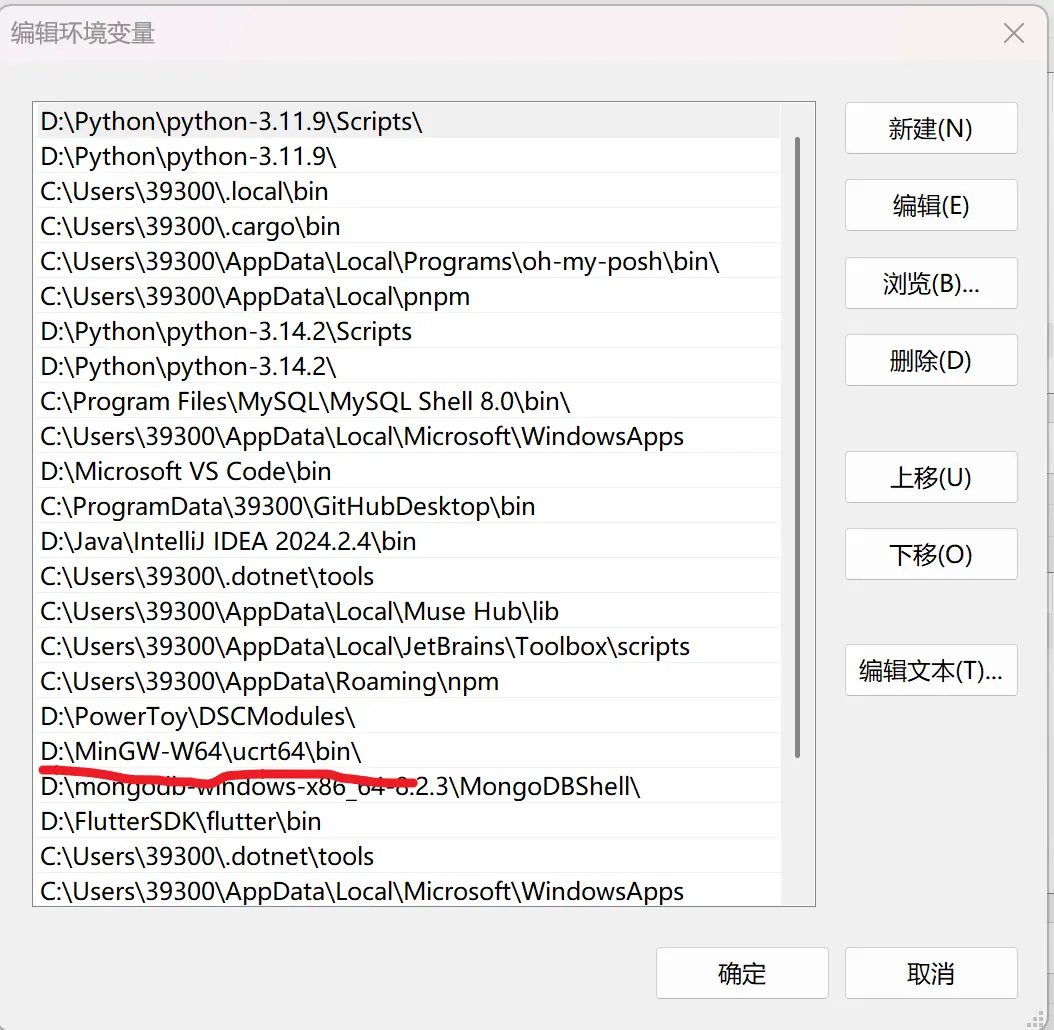Move entry up with 上移(U)
The image size is (1054, 1030).
click(x=931, y=477)
